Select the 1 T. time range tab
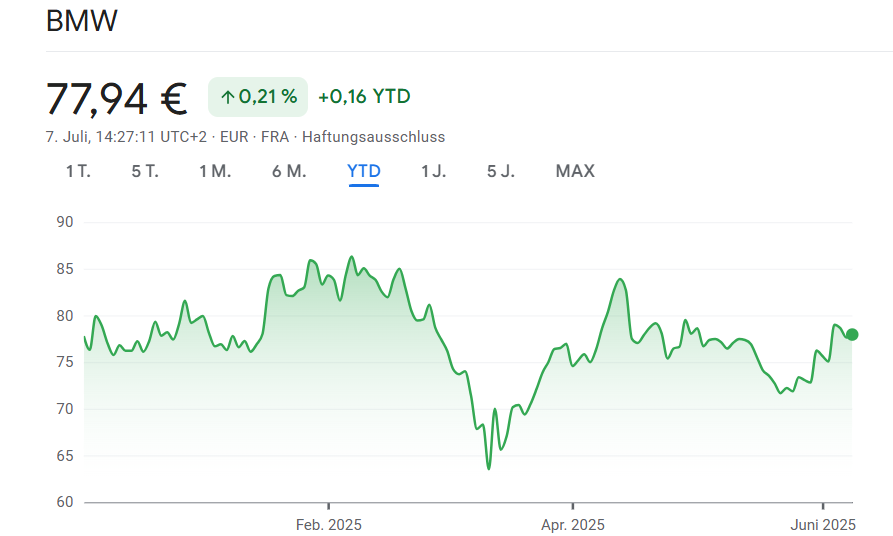Image resolution: width=893 pixels, height=536 pixels. [78, 171]
